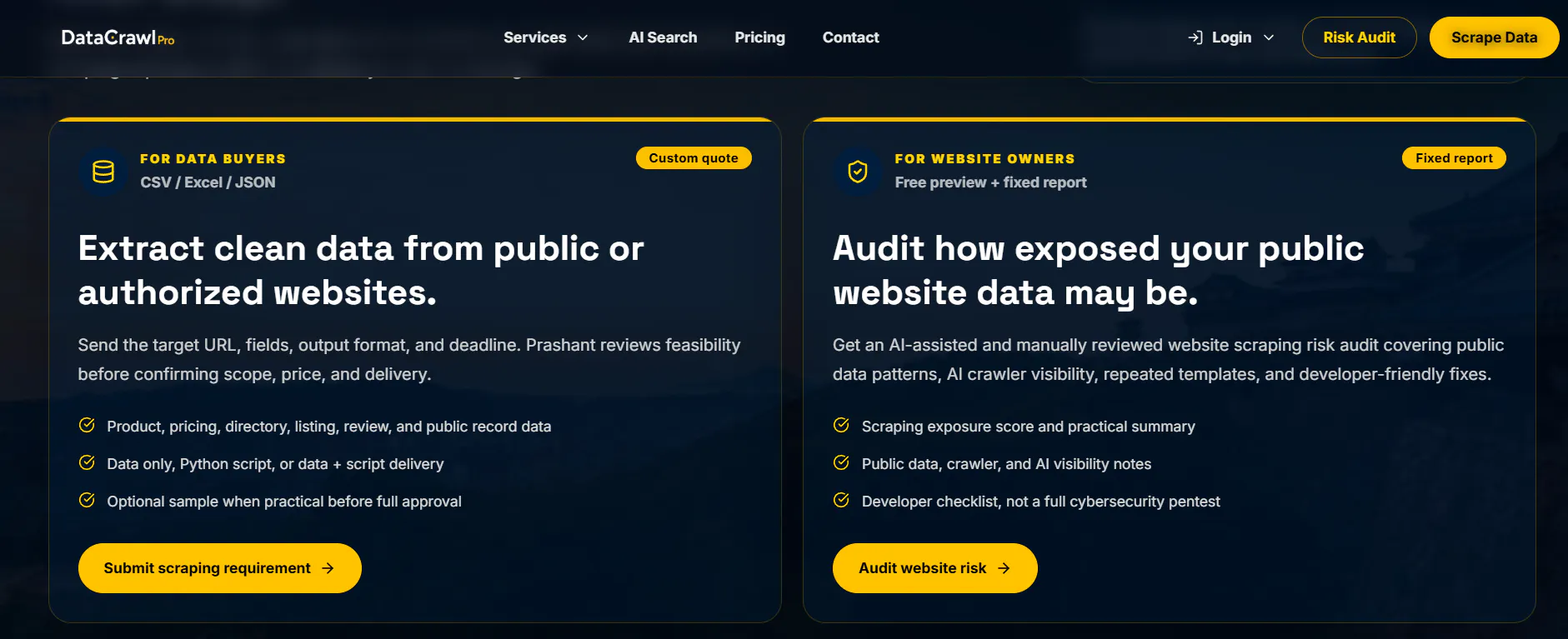The height and width of the screenshot is (639, 1568).
Task: Select the Custom quote badge
Action: pyautogui.click(x=694, y=158)
